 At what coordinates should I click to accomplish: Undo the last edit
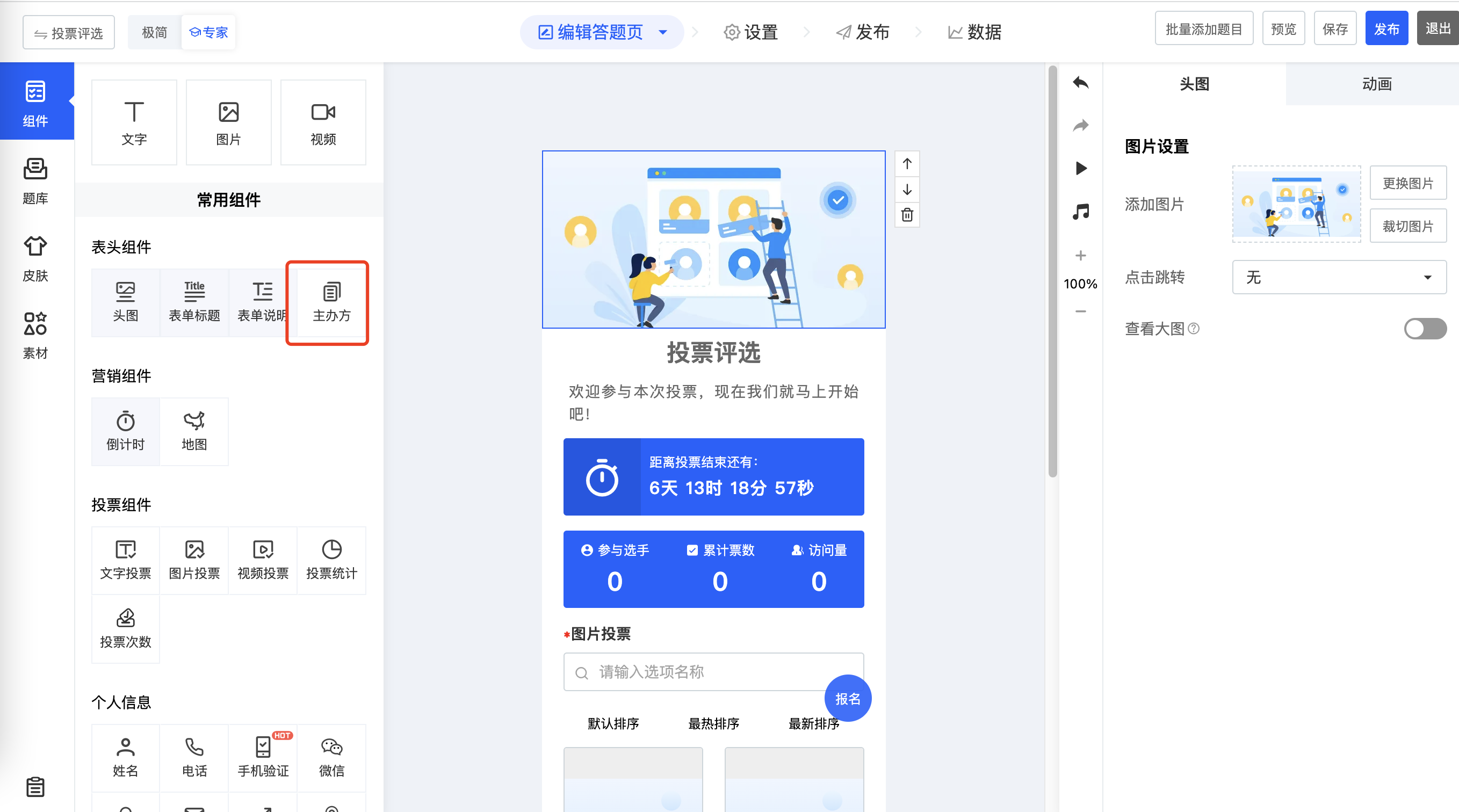pos(1081,83)
